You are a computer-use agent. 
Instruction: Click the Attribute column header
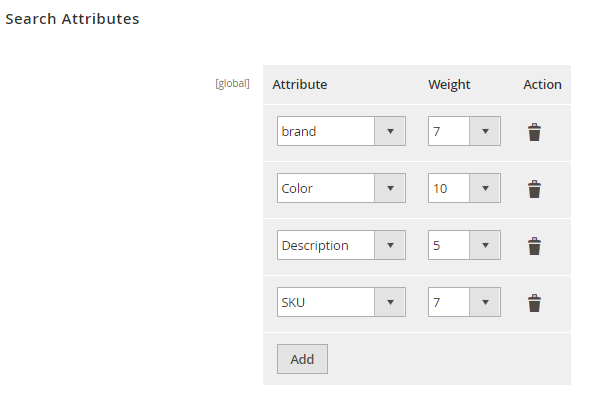[299, 85]
